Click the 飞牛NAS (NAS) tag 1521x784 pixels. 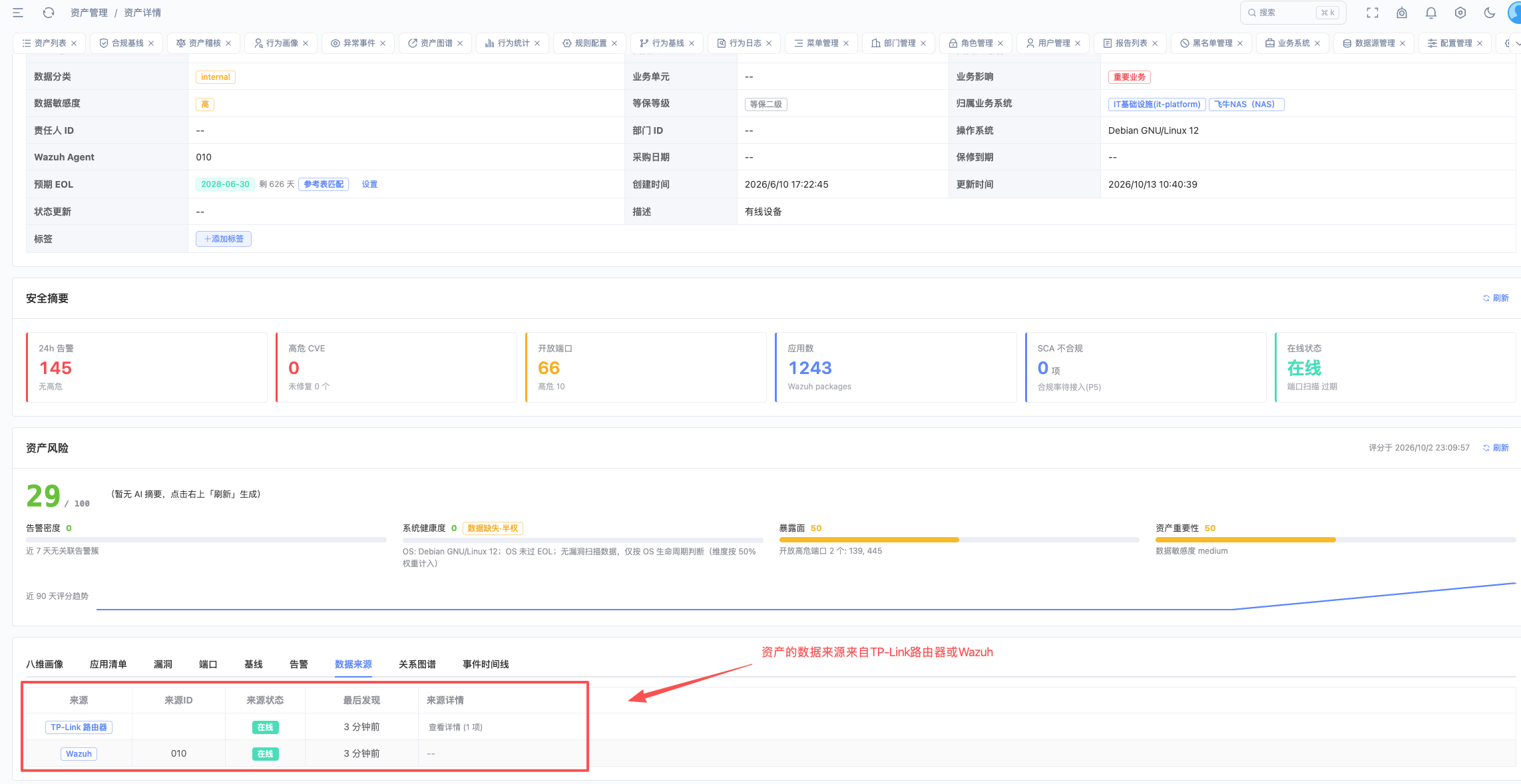tap(1246, 104)
